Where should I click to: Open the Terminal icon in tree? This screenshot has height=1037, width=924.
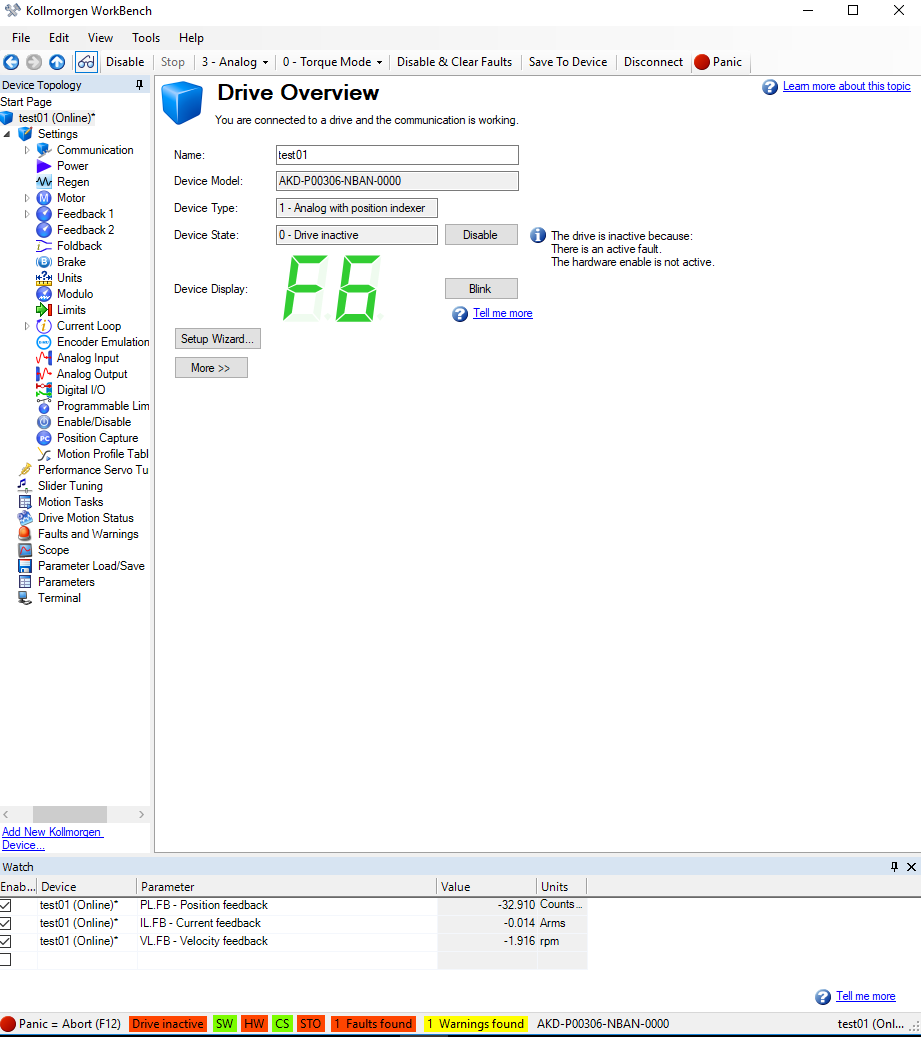(25, 598)
